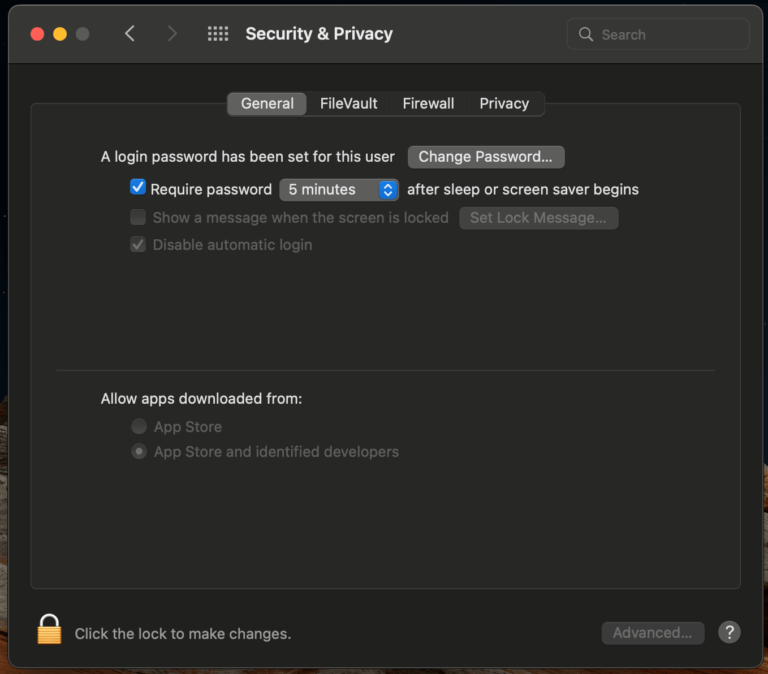Show all preferences via grid icon
Image resolution: width=768 pixels, height=674 pixels.
(x=218, y=34)
